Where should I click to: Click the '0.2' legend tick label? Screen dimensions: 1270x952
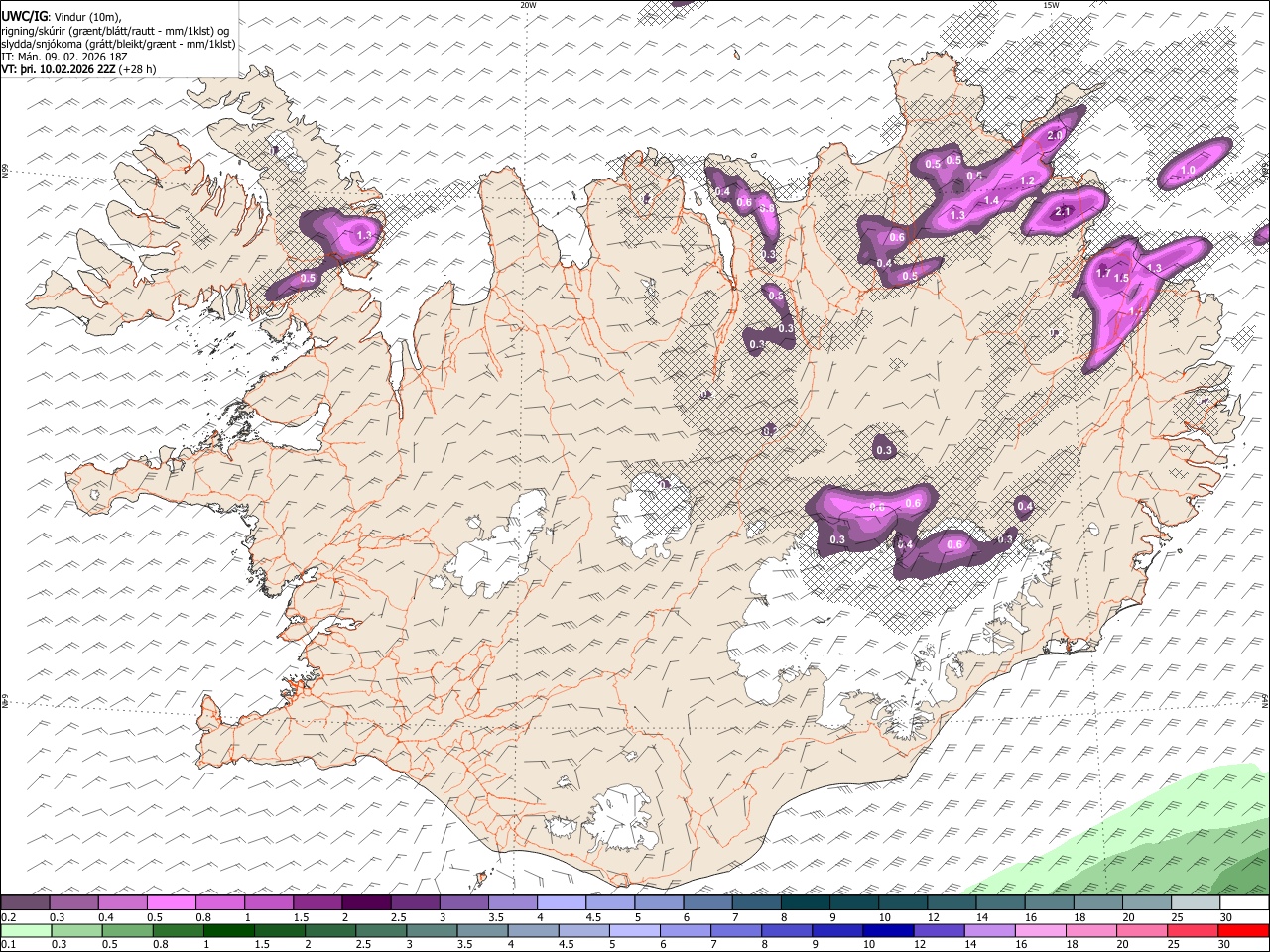click(6, 917)
